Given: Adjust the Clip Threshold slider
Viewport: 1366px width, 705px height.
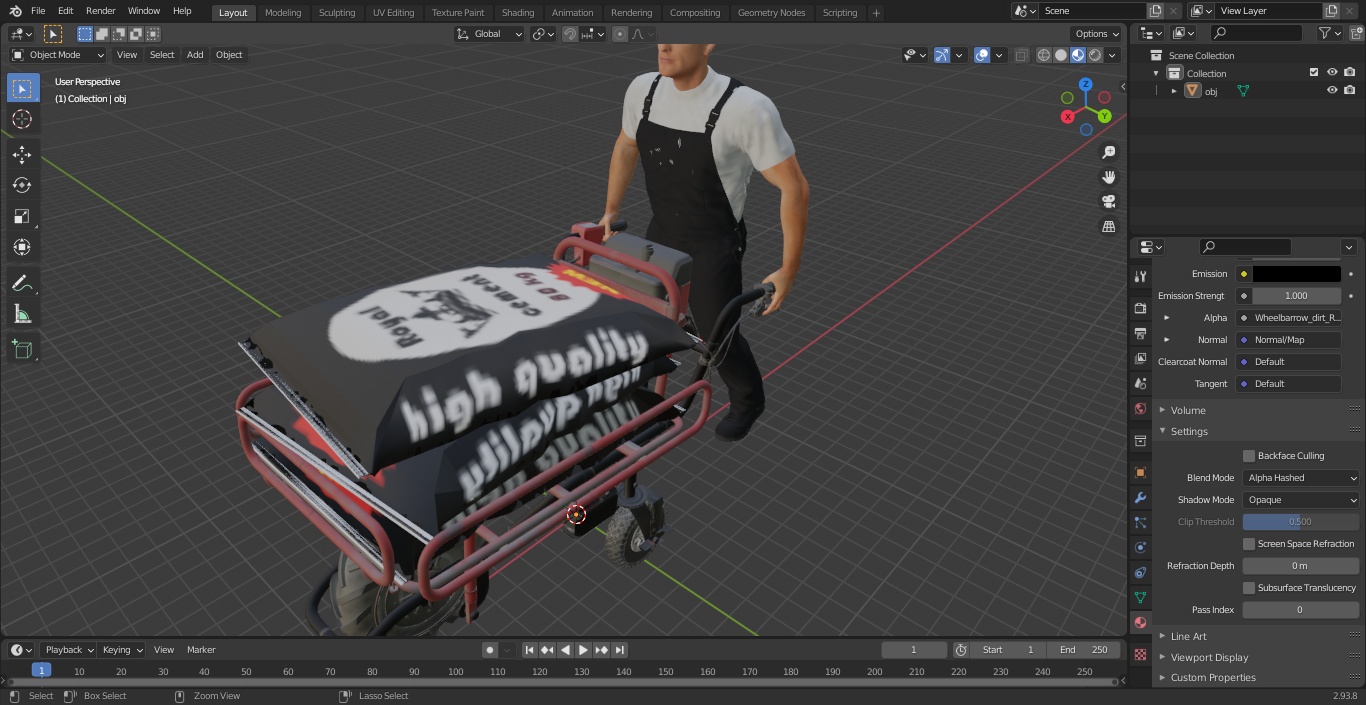Looking at the screenshot, I should [1301, 522].
